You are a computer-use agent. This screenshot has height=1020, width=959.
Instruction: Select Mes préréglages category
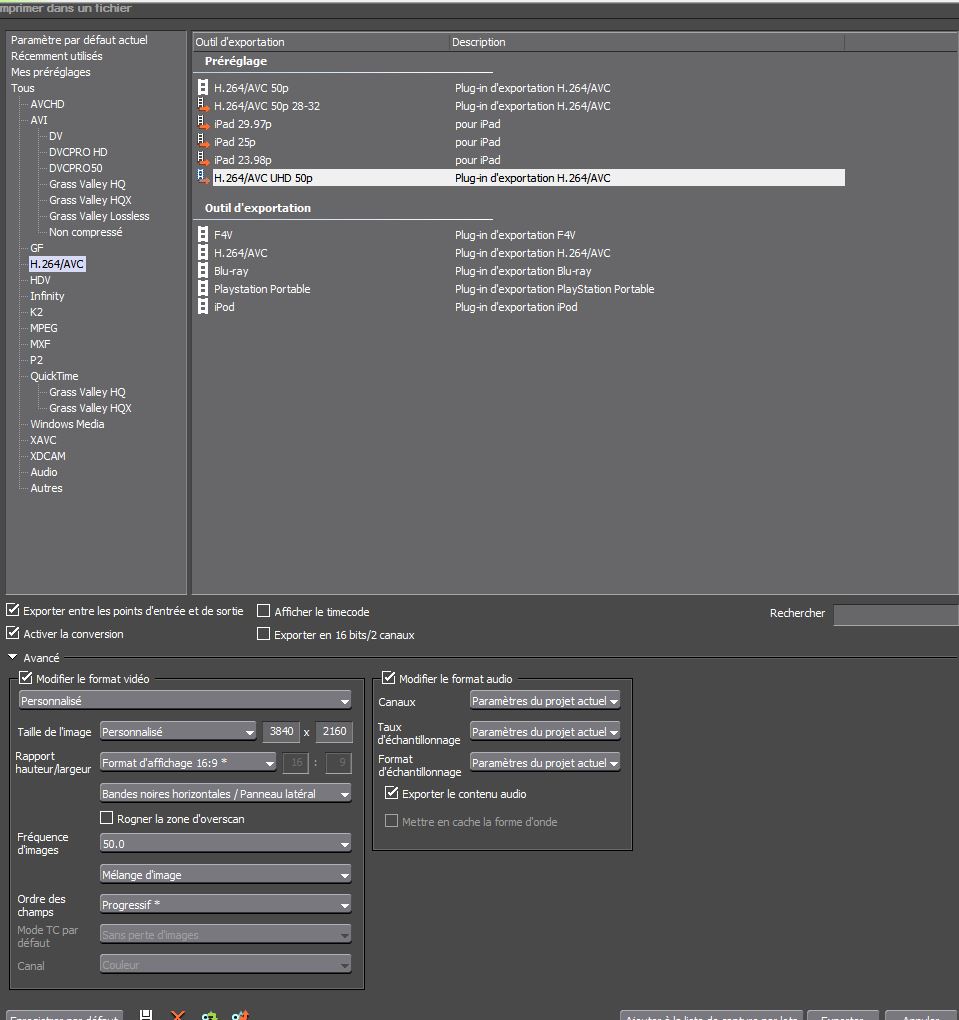point(51,72)
